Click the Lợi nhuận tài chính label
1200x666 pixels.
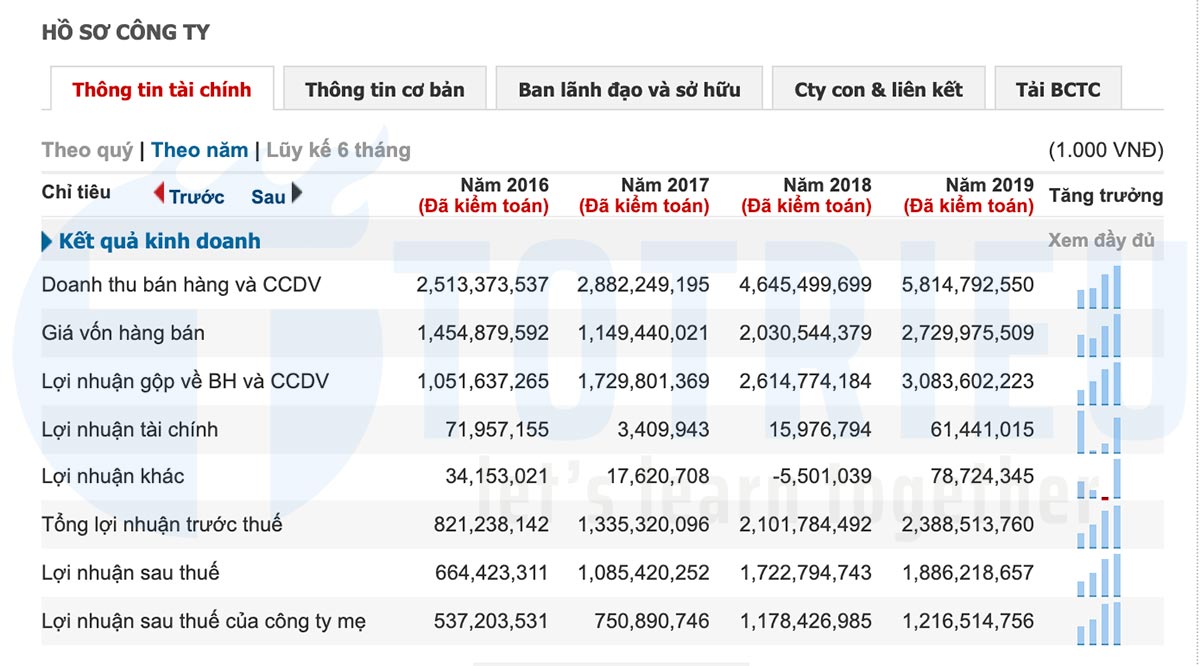130,429
